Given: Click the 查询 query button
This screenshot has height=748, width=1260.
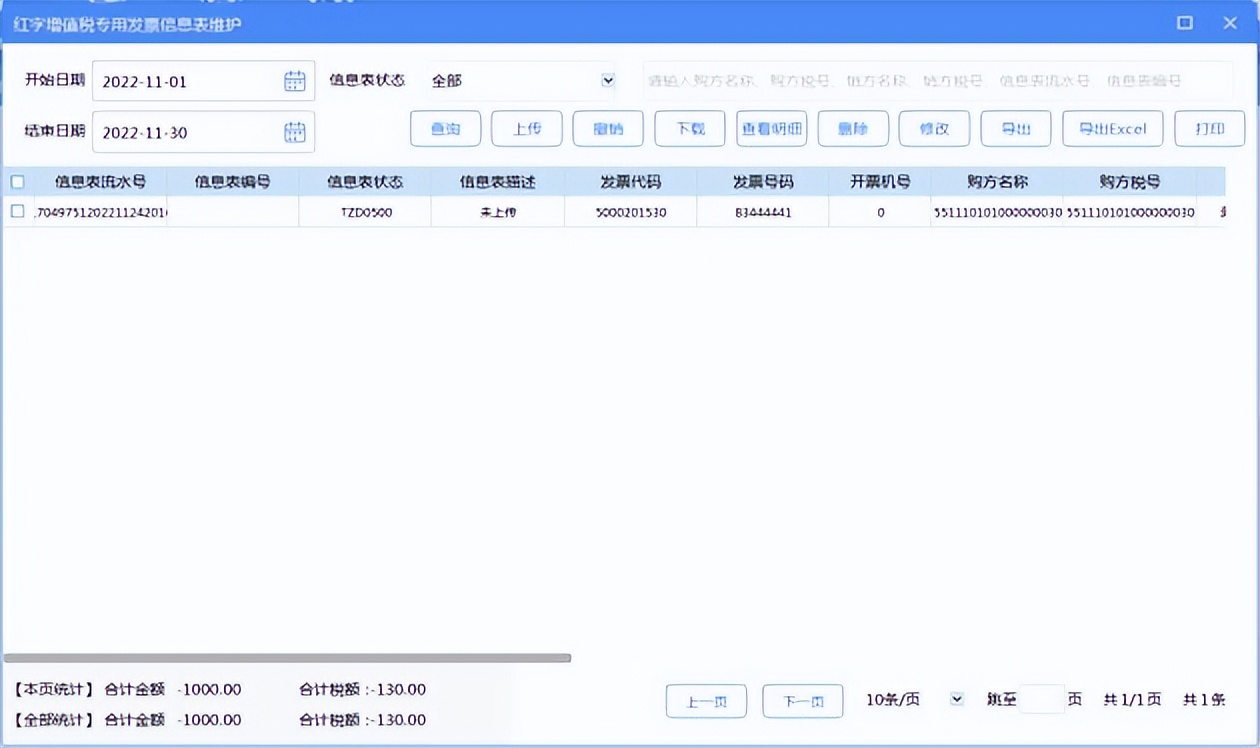Looking at the screenshot, I should point(445,128).
